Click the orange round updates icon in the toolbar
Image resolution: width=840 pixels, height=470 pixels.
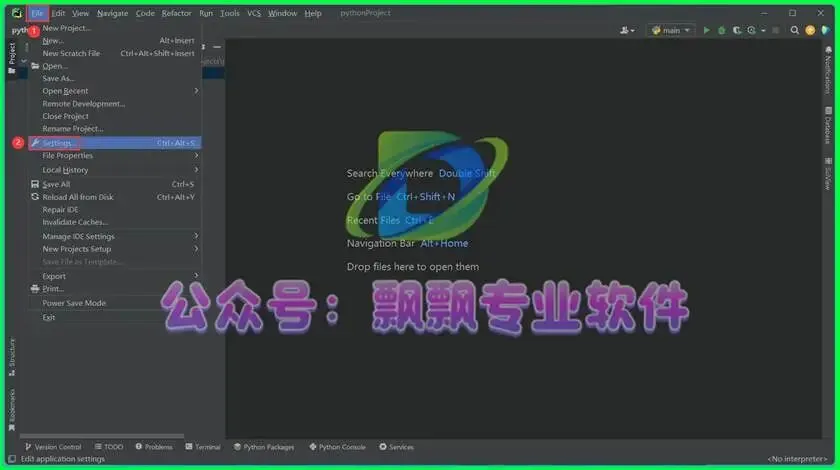pos(810,31)
